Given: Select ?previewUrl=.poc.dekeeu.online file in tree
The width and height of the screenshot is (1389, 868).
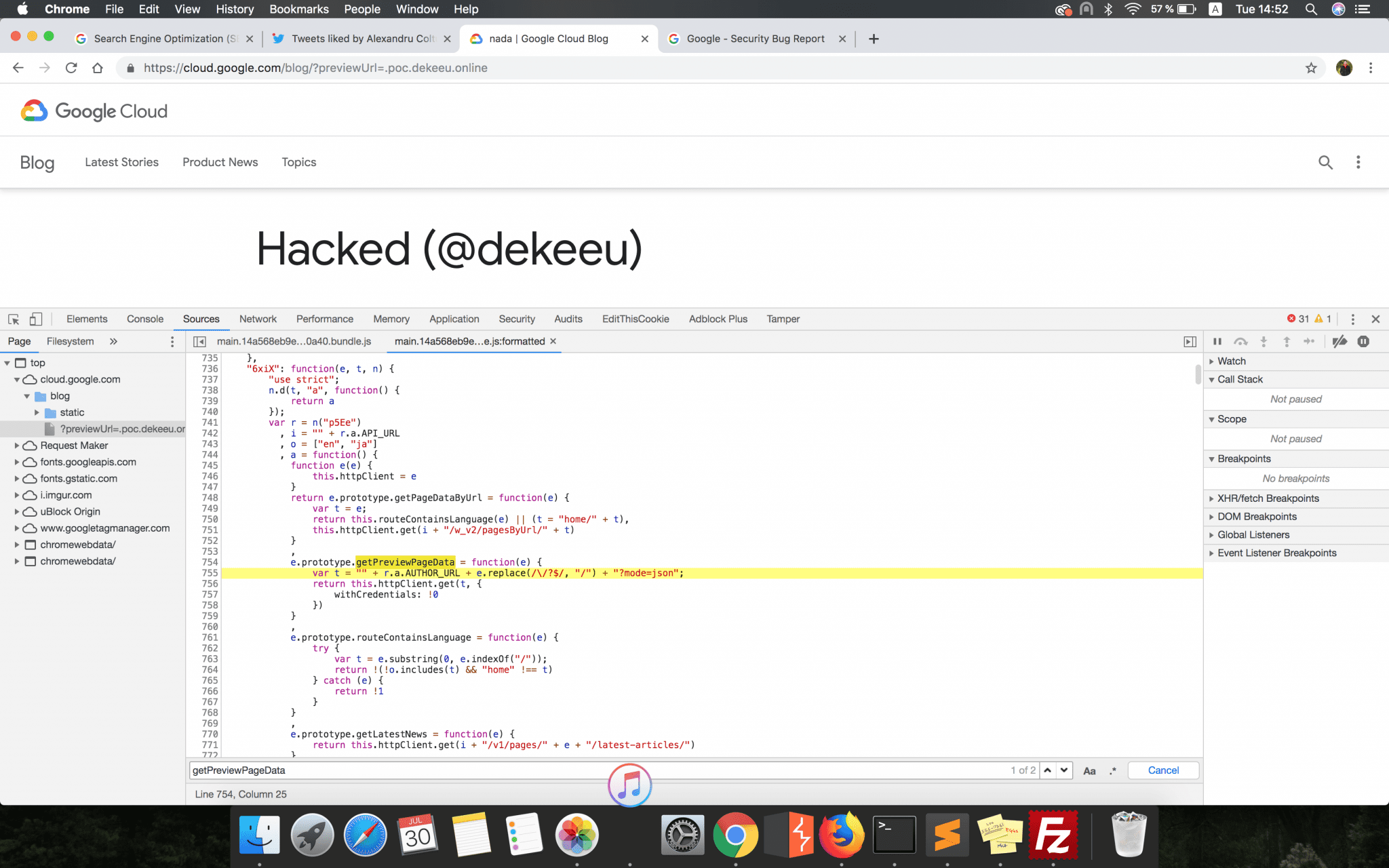Looking at the screenshot, I should (93, 429).
